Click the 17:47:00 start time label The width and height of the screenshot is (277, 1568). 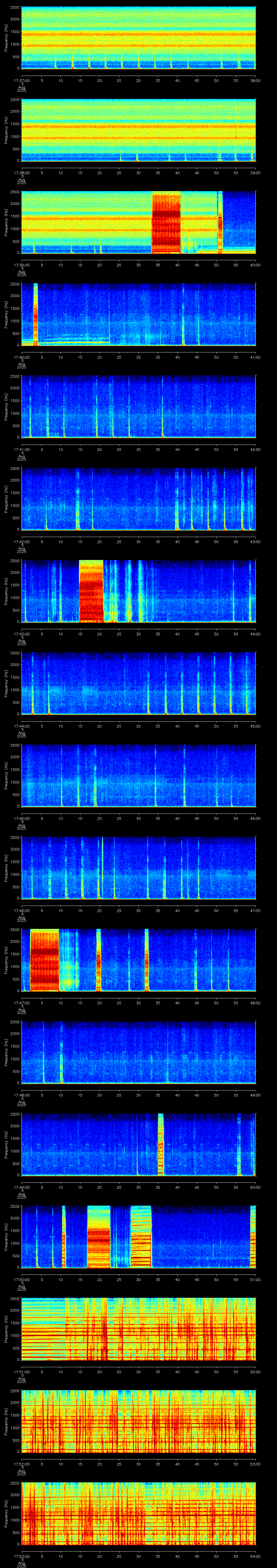[x=21, y=1003]
